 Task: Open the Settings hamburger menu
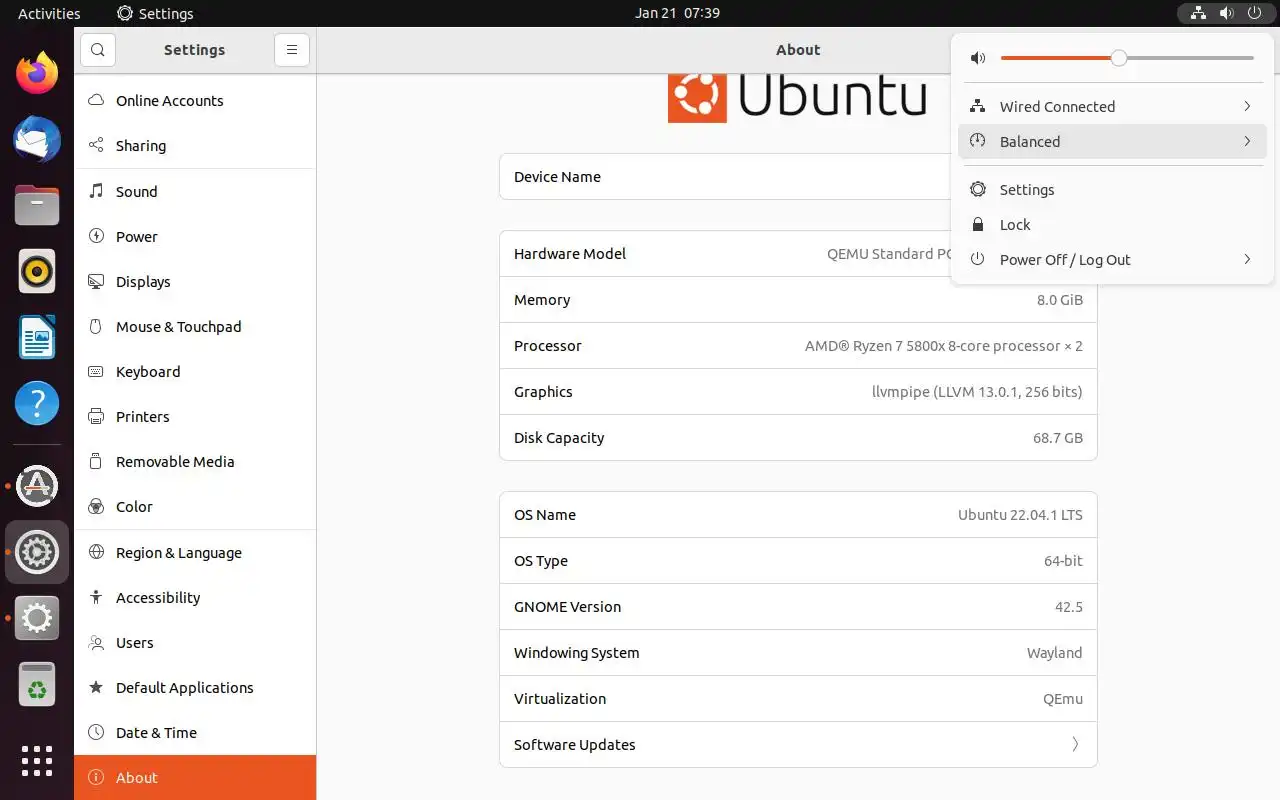(291, 50)
